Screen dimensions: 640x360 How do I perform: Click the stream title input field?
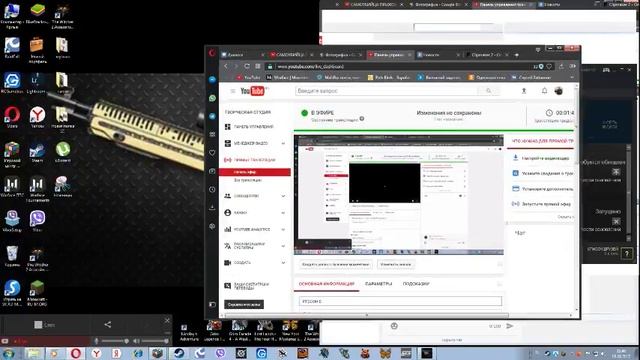400,301
